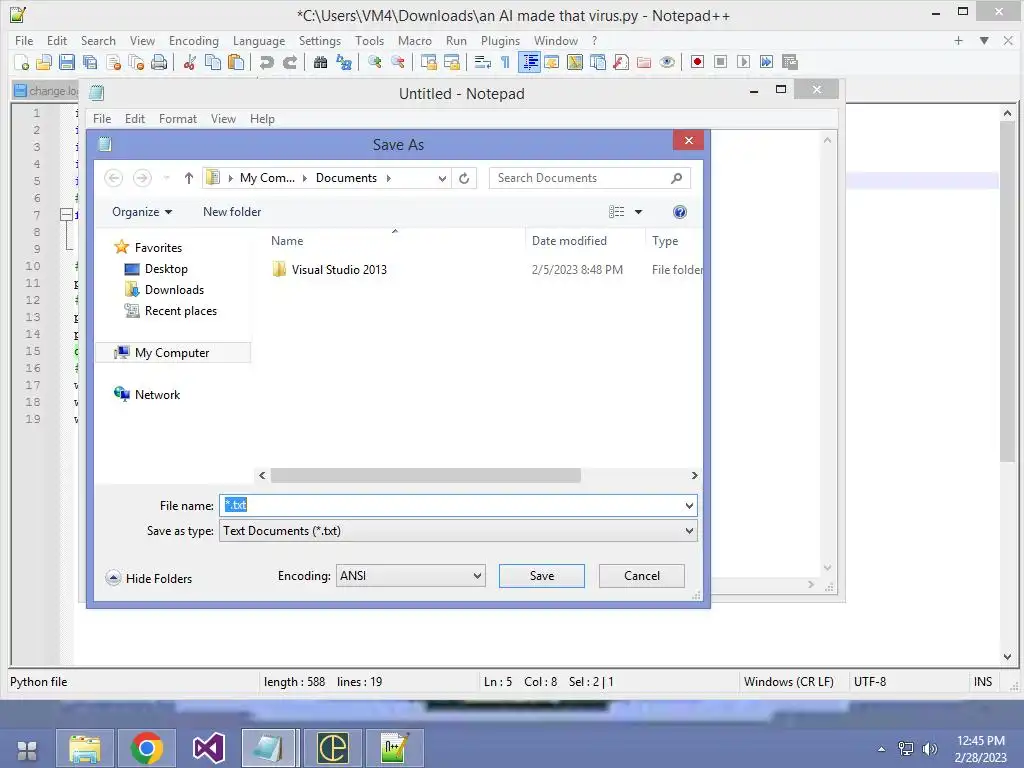Click the Save icon in Notepad++ toolbar

tap(67, 62)
